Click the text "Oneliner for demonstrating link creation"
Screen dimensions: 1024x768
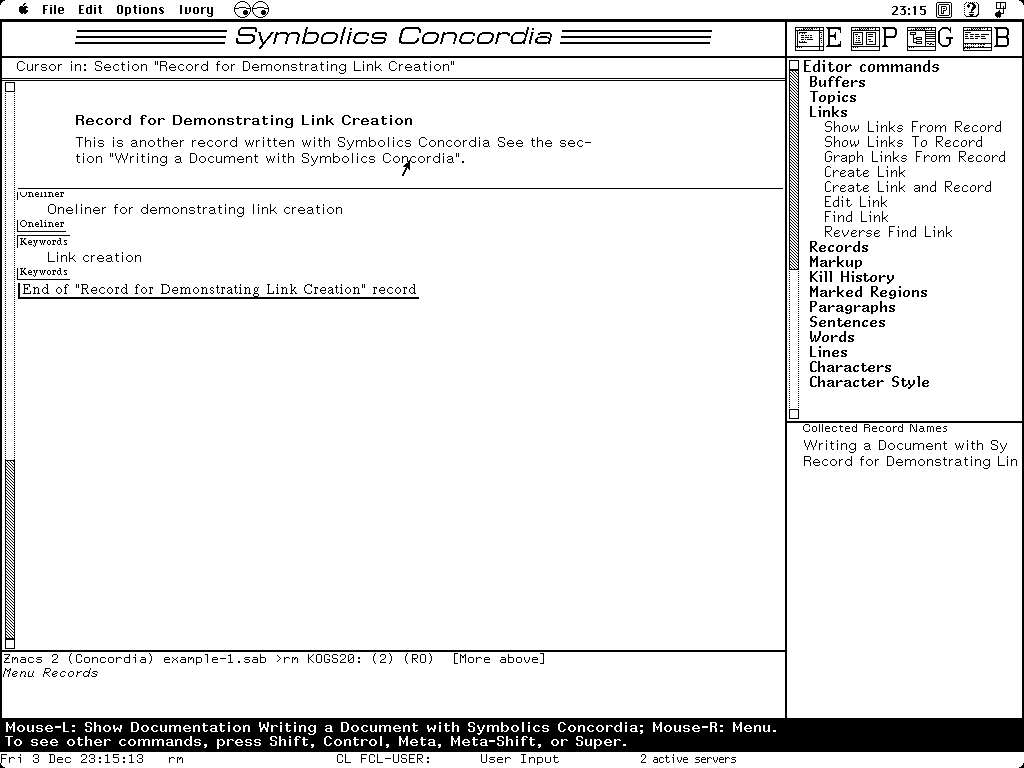tap(195, 210)
